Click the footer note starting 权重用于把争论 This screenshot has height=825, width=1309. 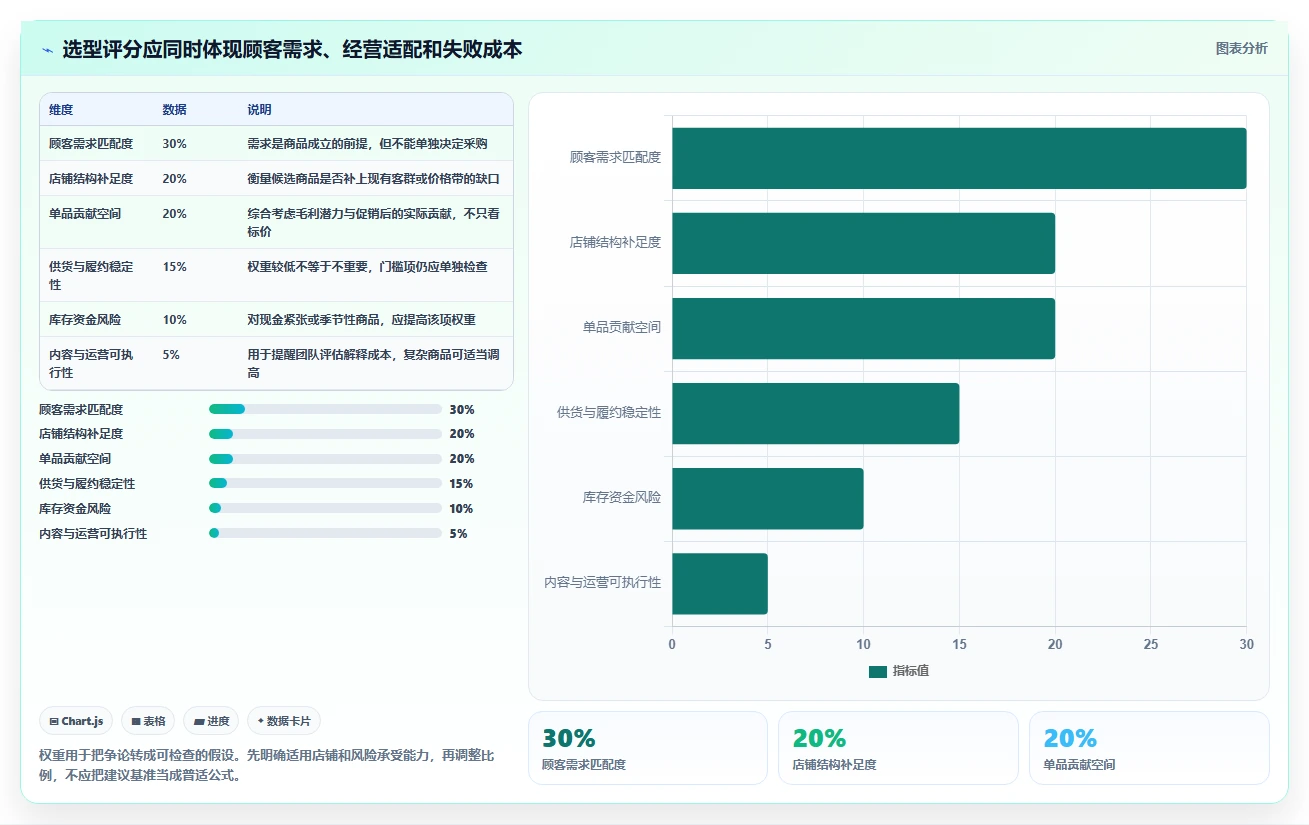266,765
